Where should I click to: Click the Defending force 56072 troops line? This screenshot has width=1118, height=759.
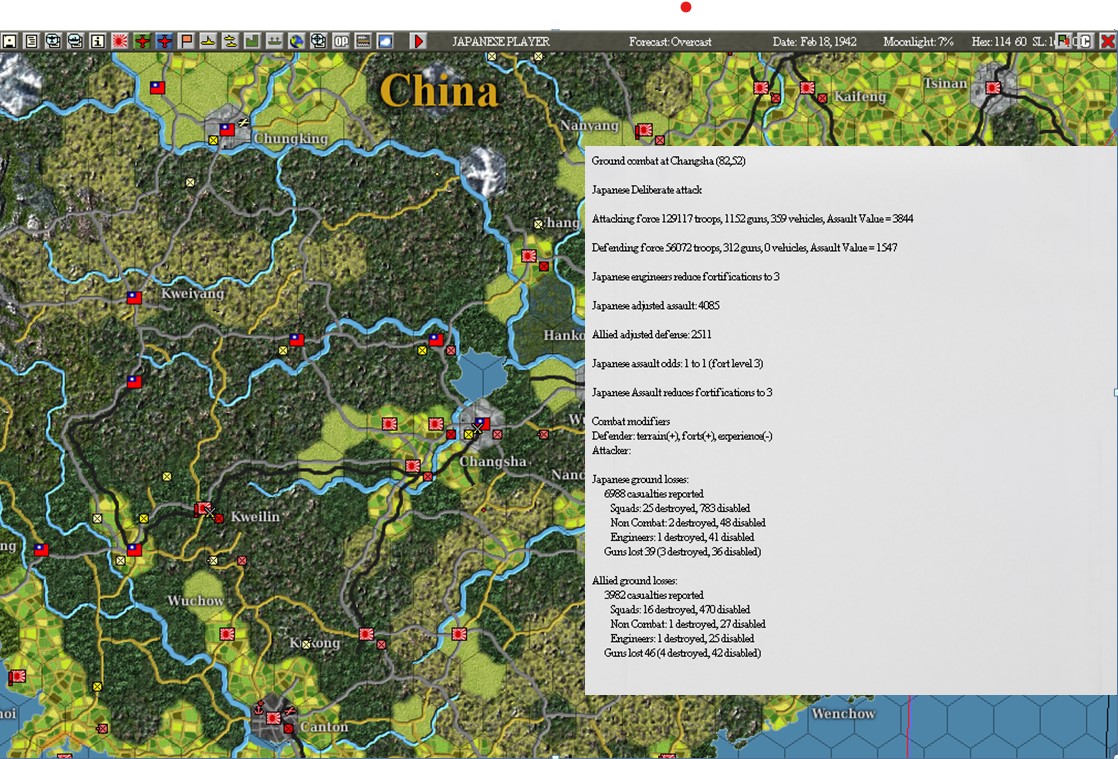(744, 247)
